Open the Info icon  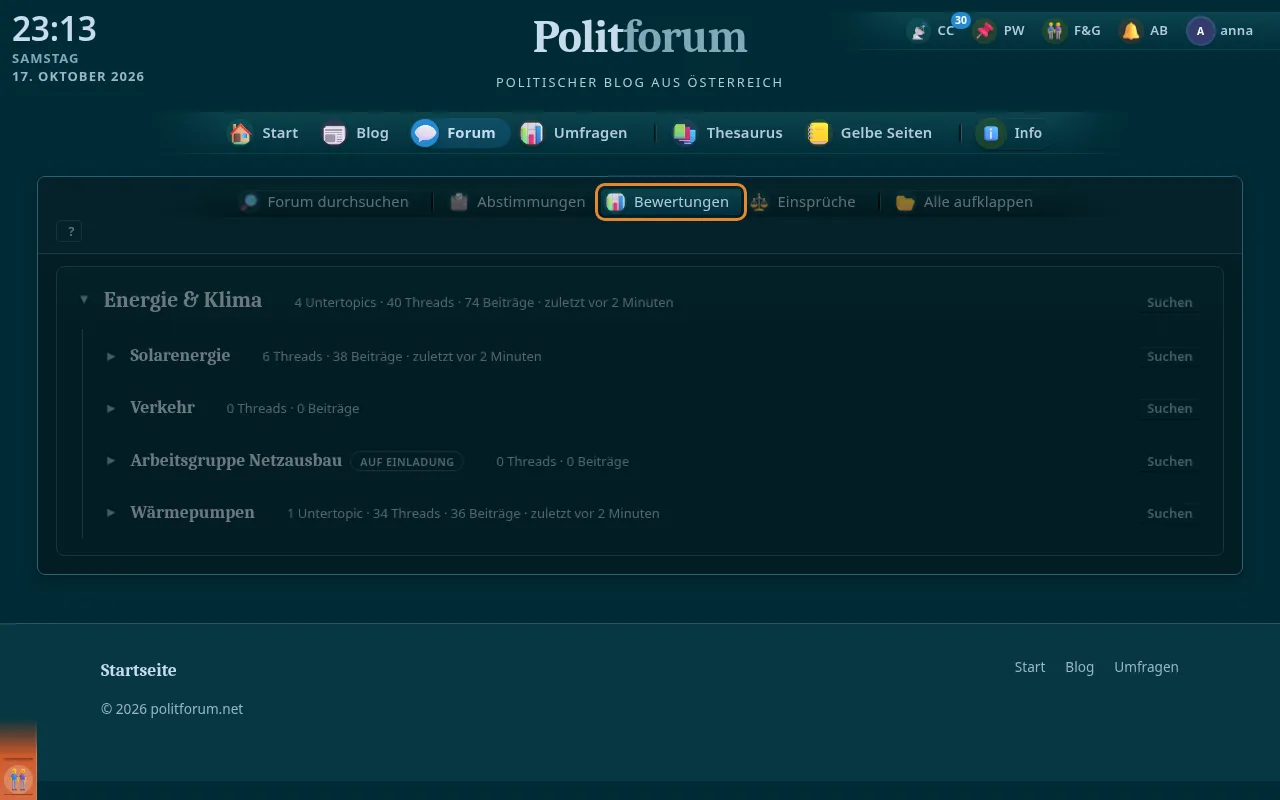992,133
